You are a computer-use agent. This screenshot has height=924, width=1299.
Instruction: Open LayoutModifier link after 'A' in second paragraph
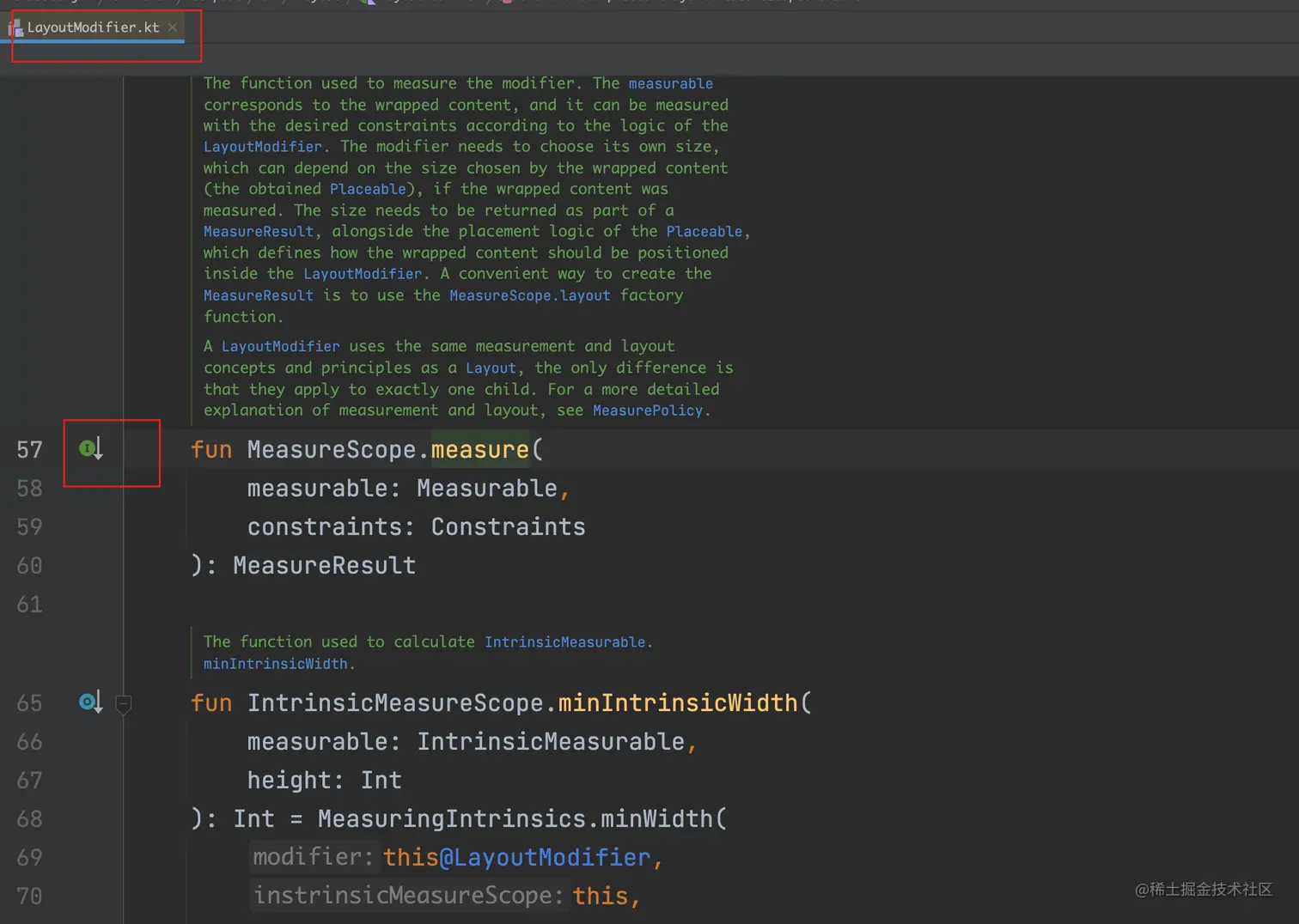[281, 346]
